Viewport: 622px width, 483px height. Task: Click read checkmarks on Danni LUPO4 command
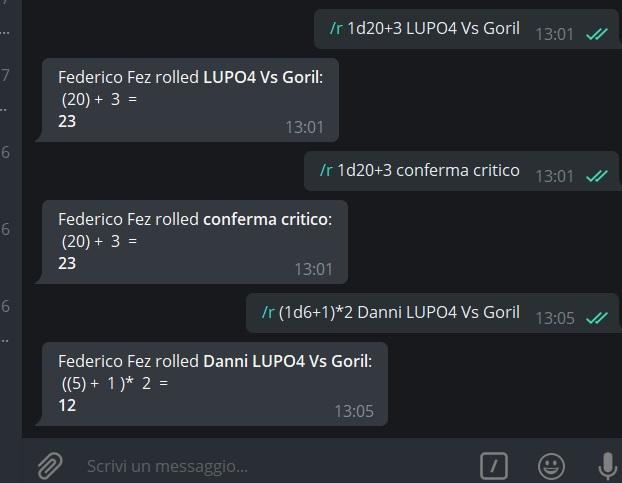pyautogui.click(x=597, y=318)
